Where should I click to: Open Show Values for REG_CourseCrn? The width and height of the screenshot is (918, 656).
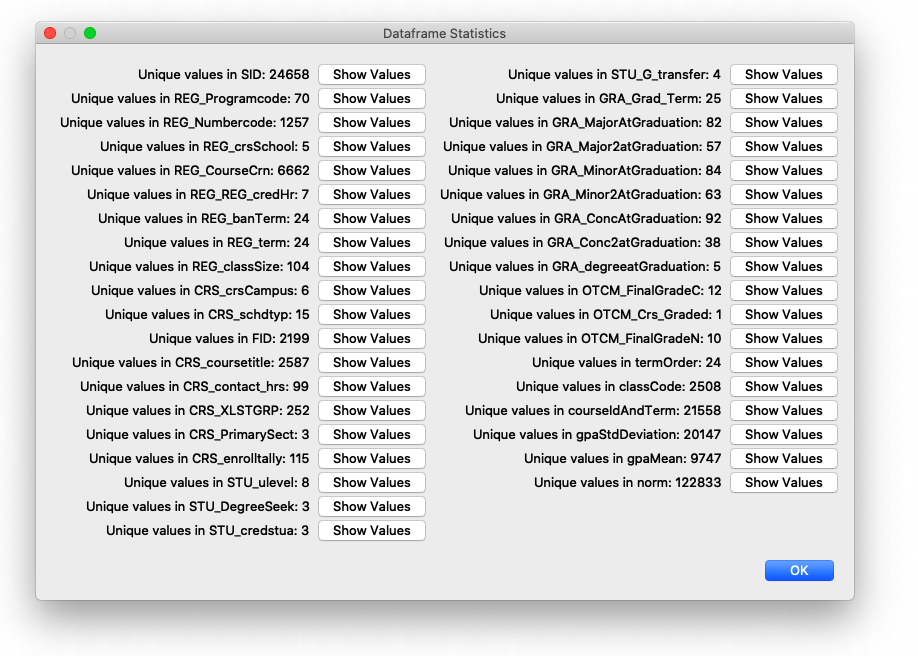click(x=371, y=170)
